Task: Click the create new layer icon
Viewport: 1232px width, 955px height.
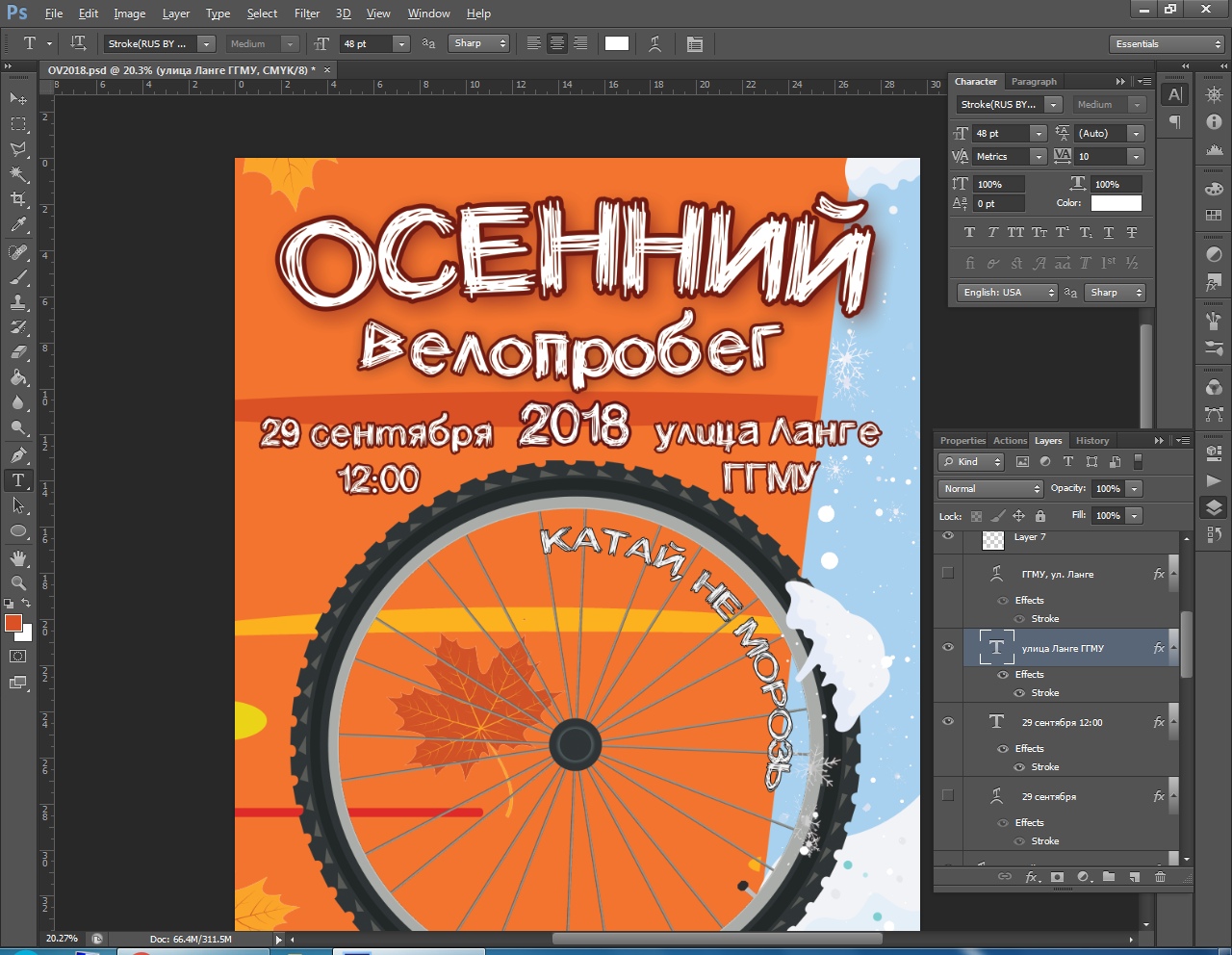Action: 1134,877
